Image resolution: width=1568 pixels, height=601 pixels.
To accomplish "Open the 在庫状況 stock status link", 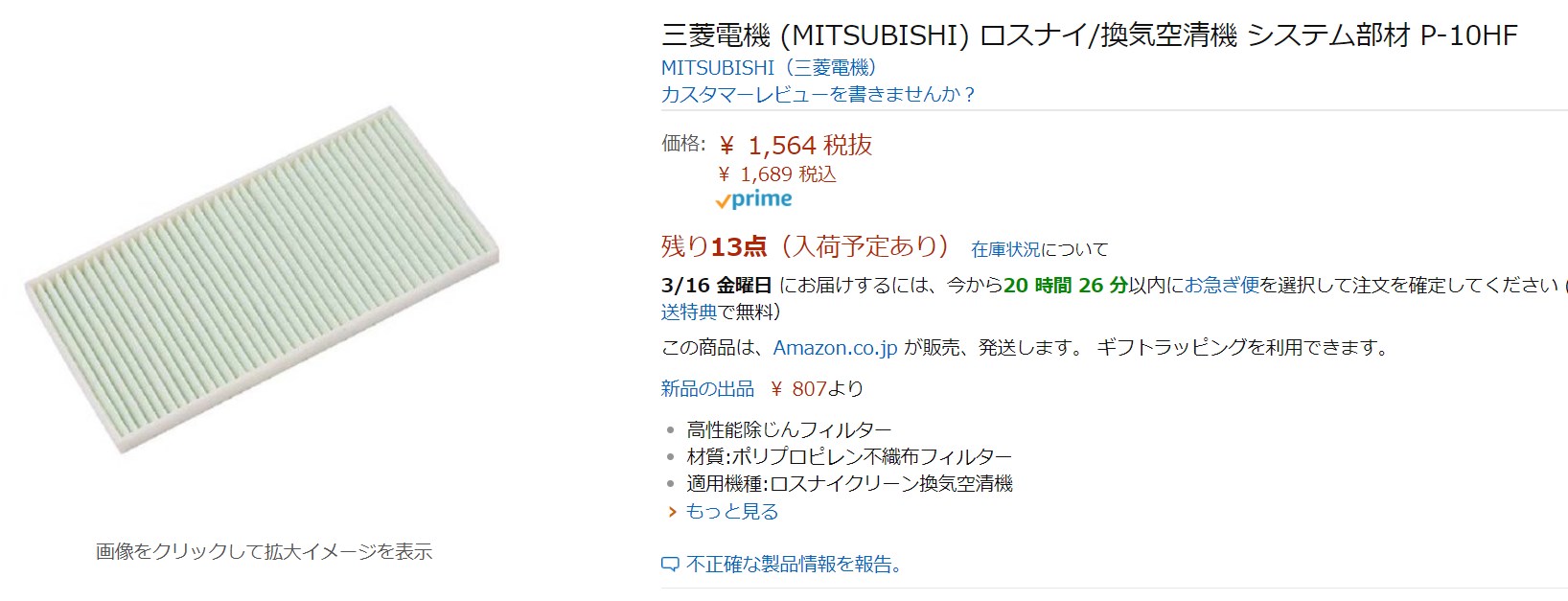I will [1005, 249].
